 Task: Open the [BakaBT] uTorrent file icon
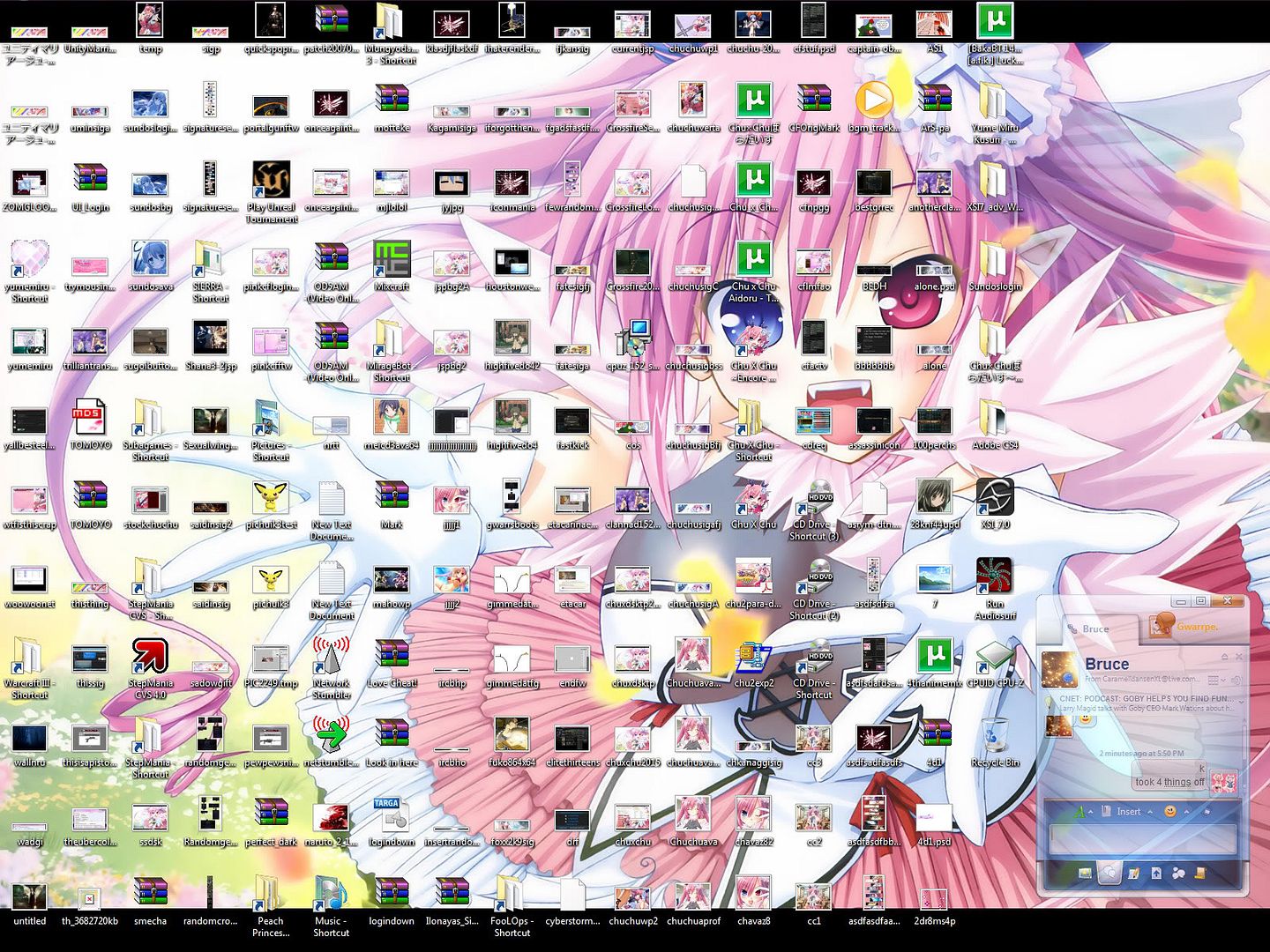click(x=995, y=21)
